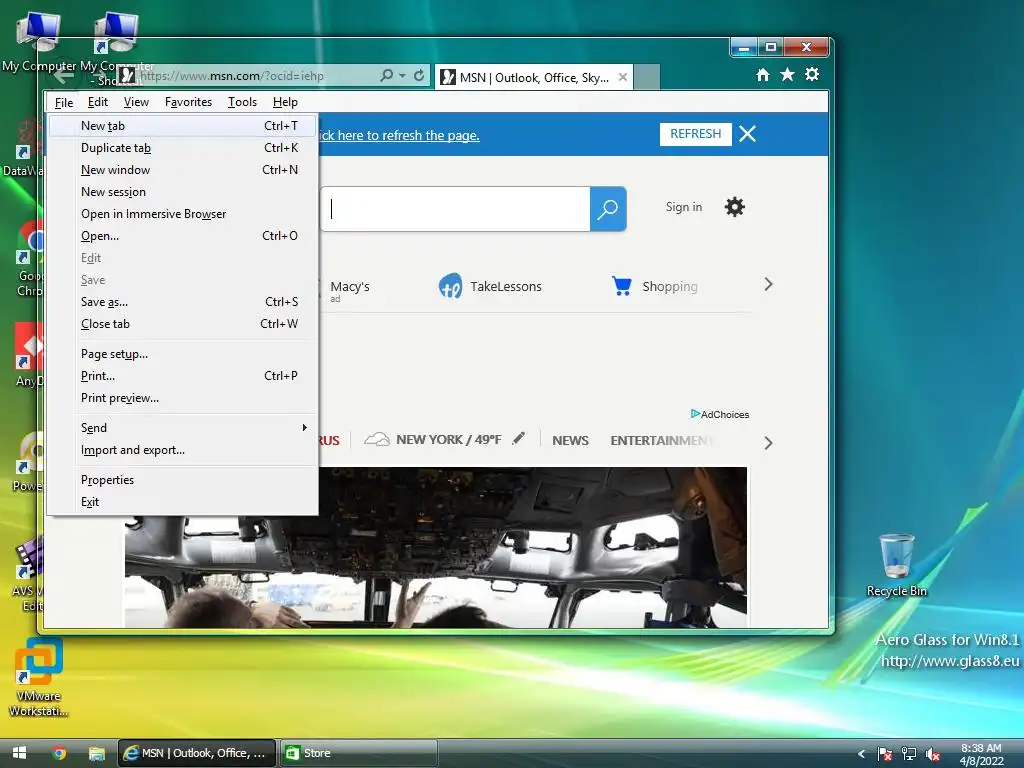The width and height of the screenshot is (1024, 768).
Task: Focus the MSN web search box
Action: click(x=456, y=209)
